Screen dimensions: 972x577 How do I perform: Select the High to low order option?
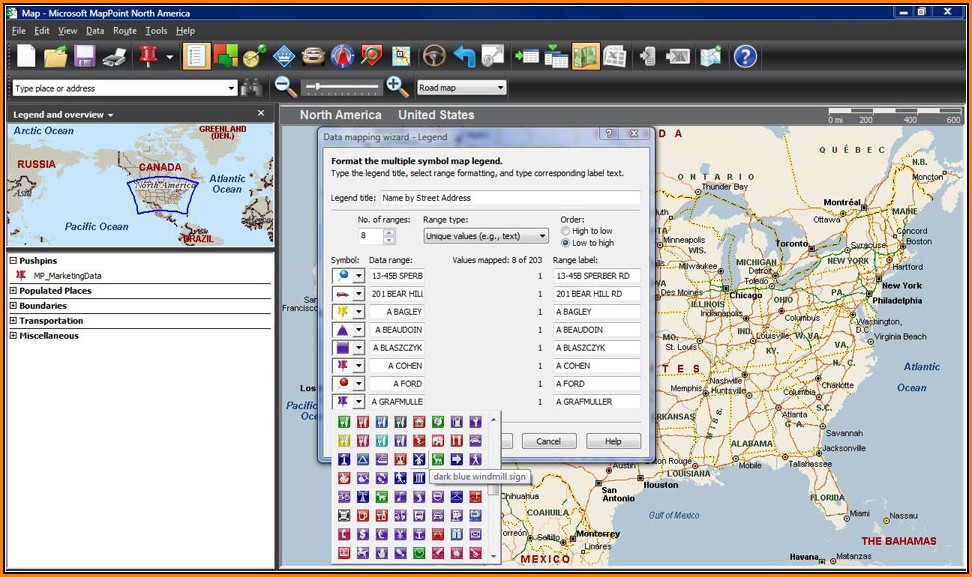coord(566,231)
